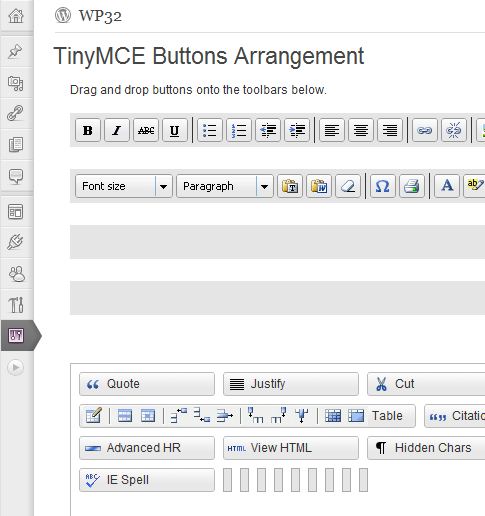Image resolution: width=485 pixels, height=516 pixels.
Task: Click the Align Center icon
Action: coord(361,130)
